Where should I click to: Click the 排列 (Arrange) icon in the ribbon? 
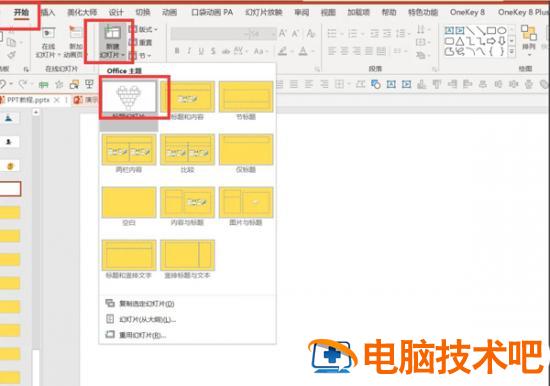[529, 33]
